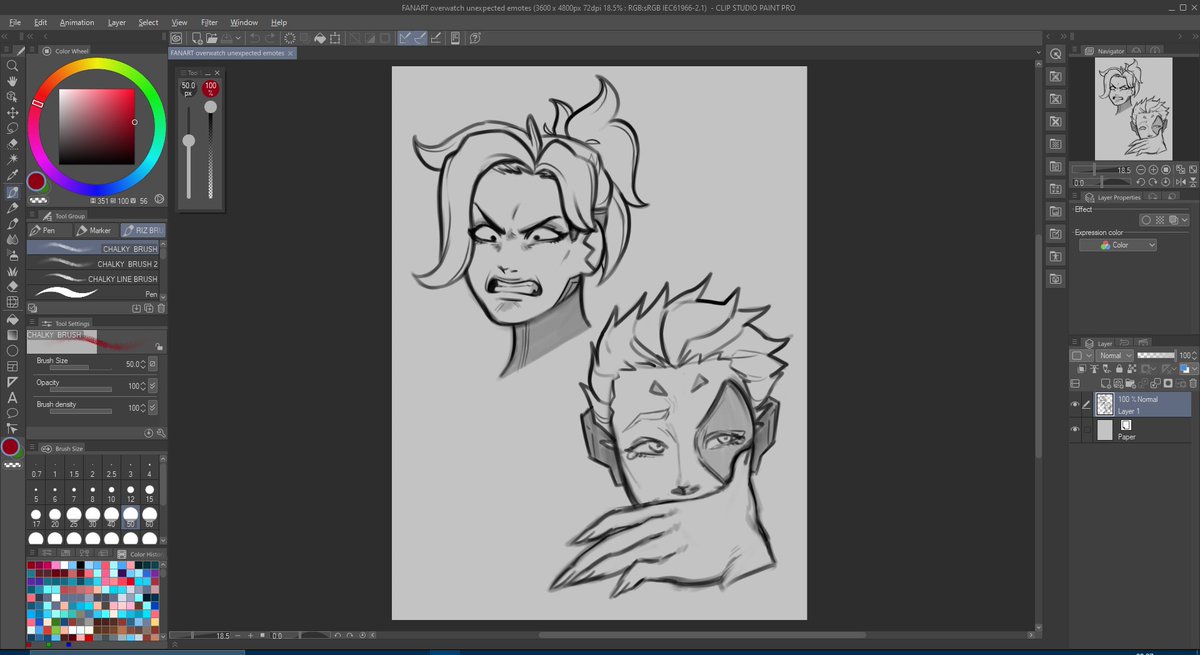Select the Figure ellipse tool
Image resolution: width=1200 pixels, height=655 pixels.
(x=12, y=351)
